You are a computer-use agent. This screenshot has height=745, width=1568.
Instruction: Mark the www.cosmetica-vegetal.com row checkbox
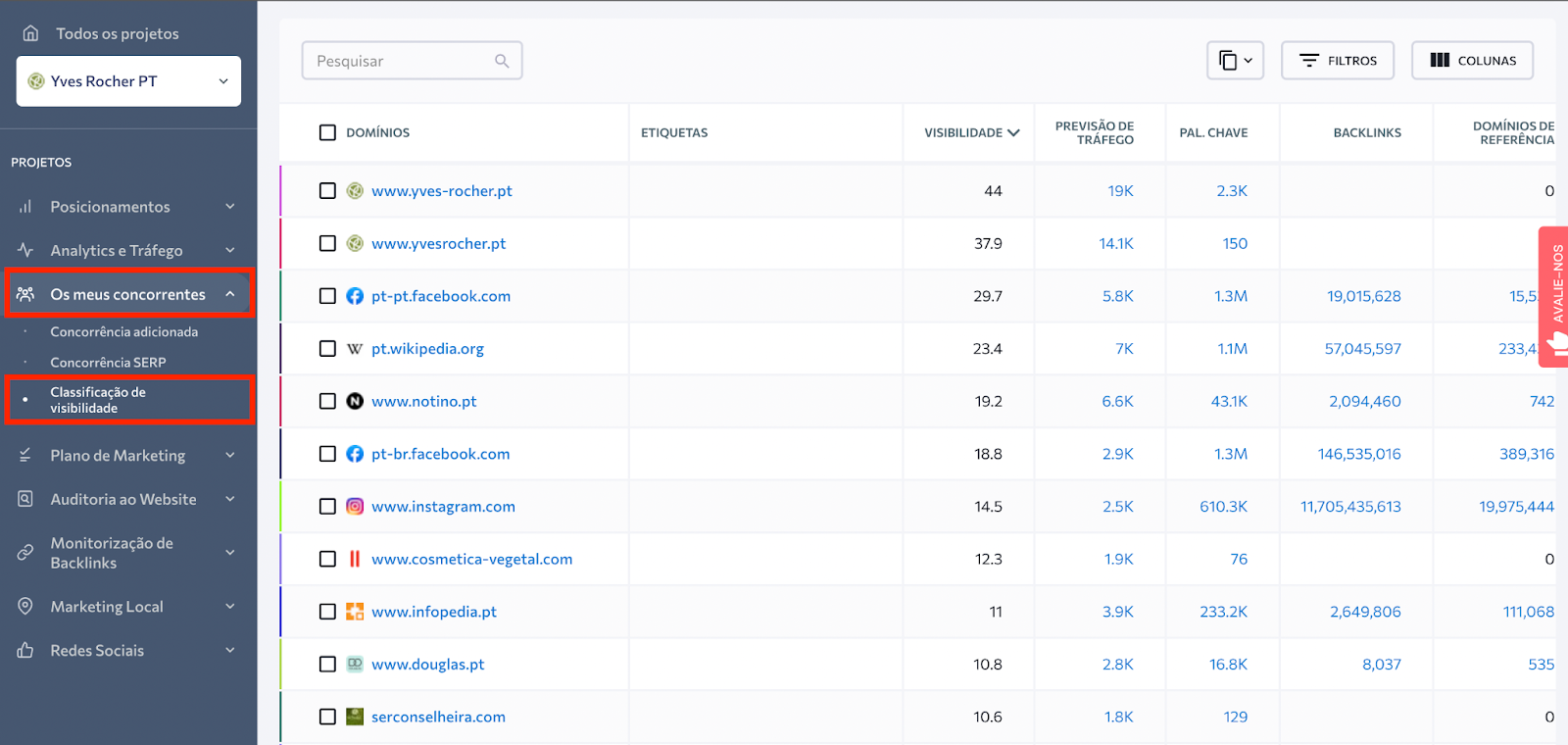(x=327, y=559)
